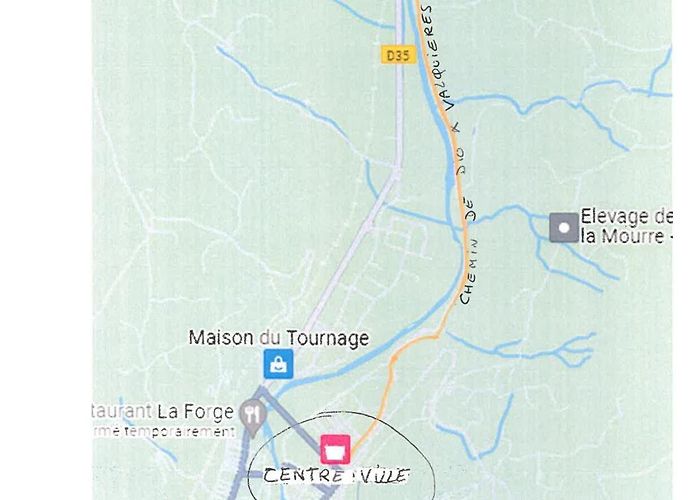Select the Maison du Tournage label
The height and width of the screenshot is (500, 700).
tap(279, 338)
